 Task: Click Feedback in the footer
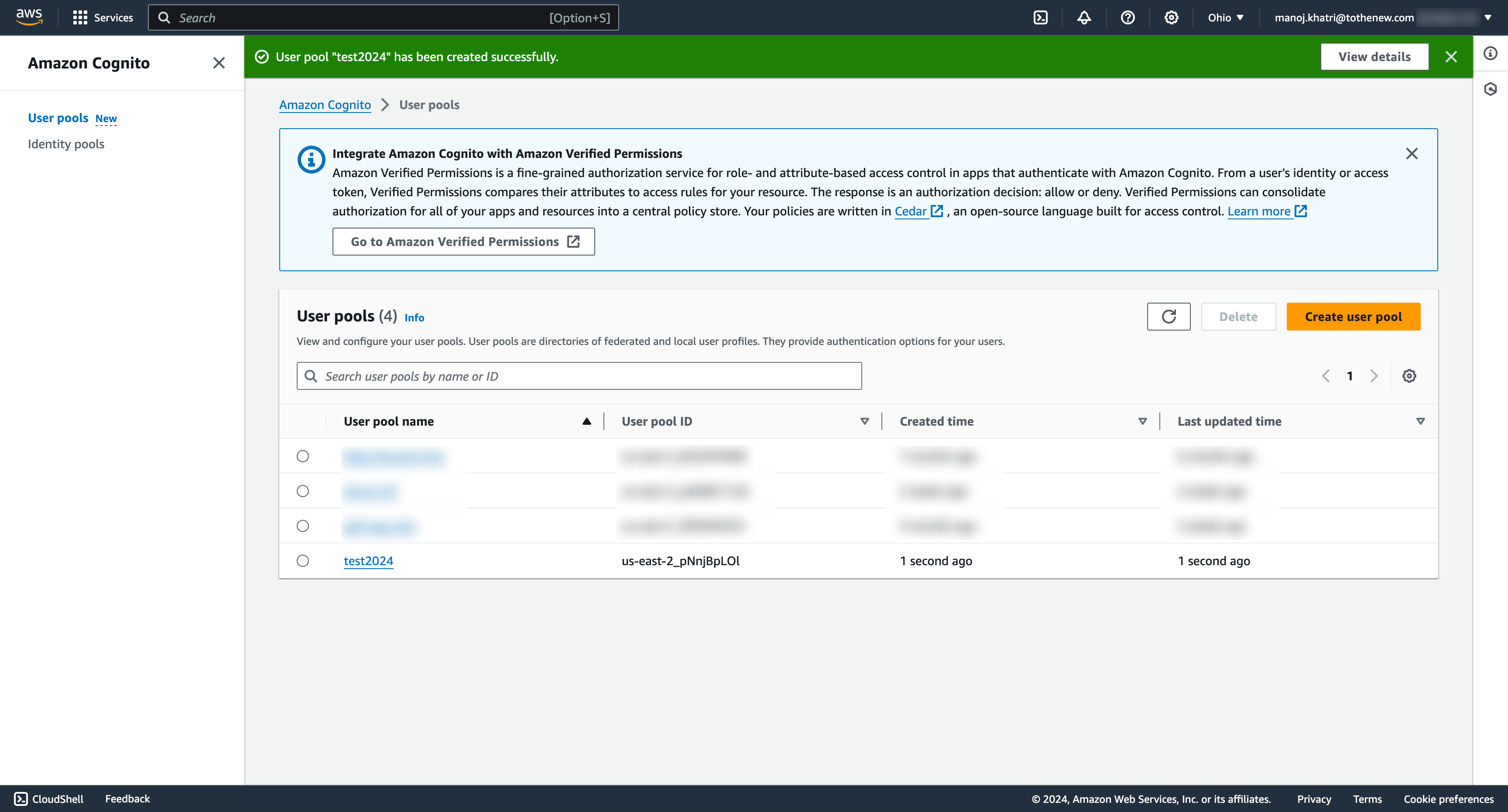pos(127,798)
